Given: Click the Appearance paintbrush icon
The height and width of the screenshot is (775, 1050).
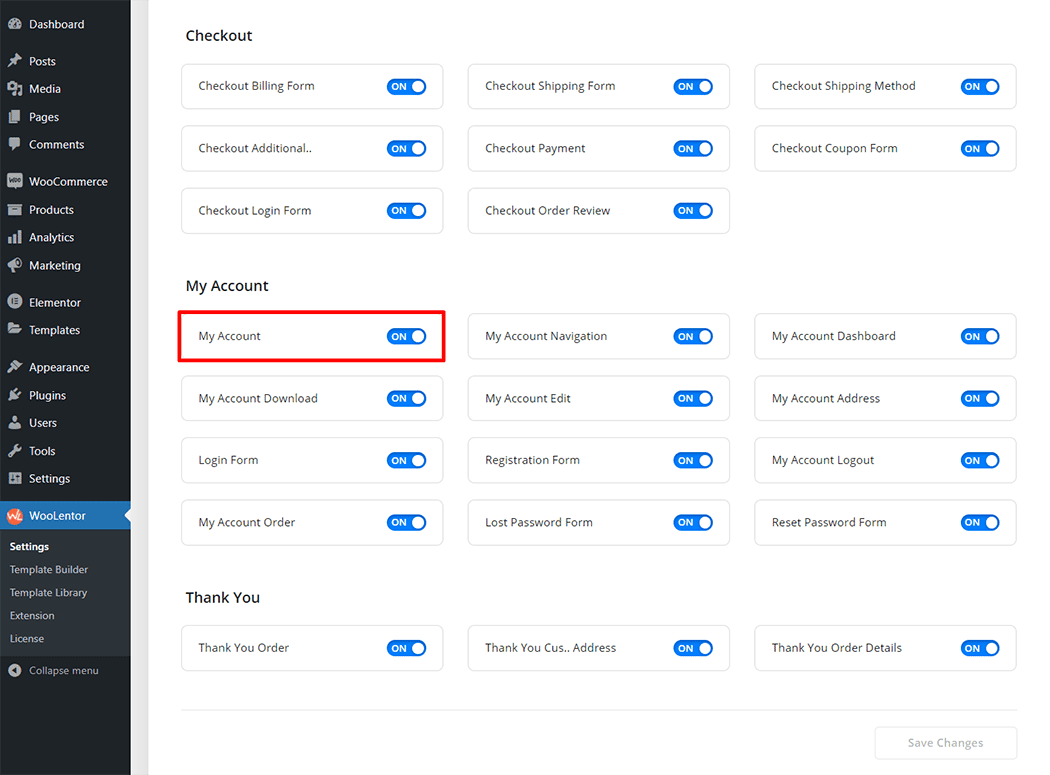Looking at the screenshot, I should pyautogui.click(x=15, y=367).
